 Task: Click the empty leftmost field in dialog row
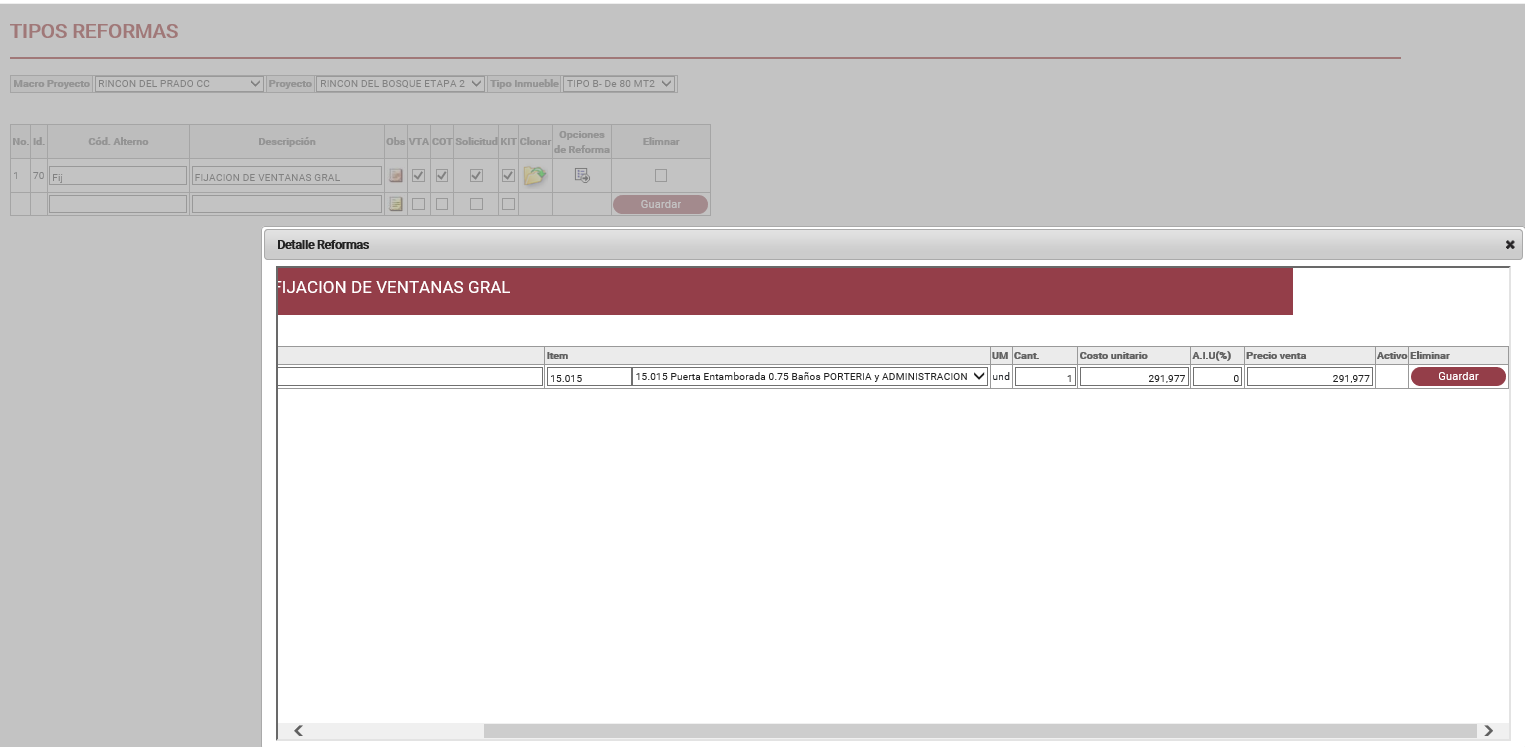410,377
